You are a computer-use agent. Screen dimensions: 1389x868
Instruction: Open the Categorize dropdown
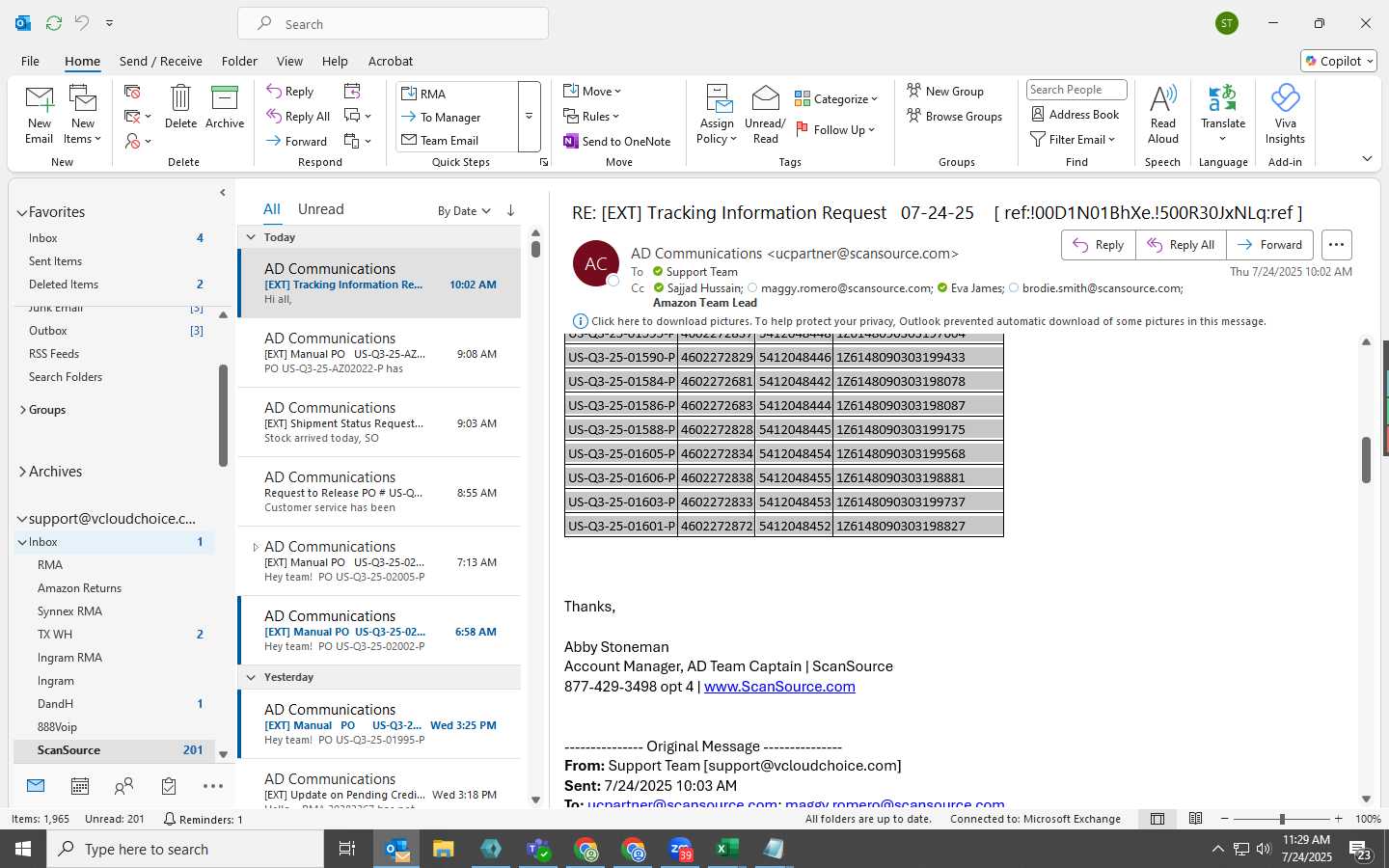836,98
